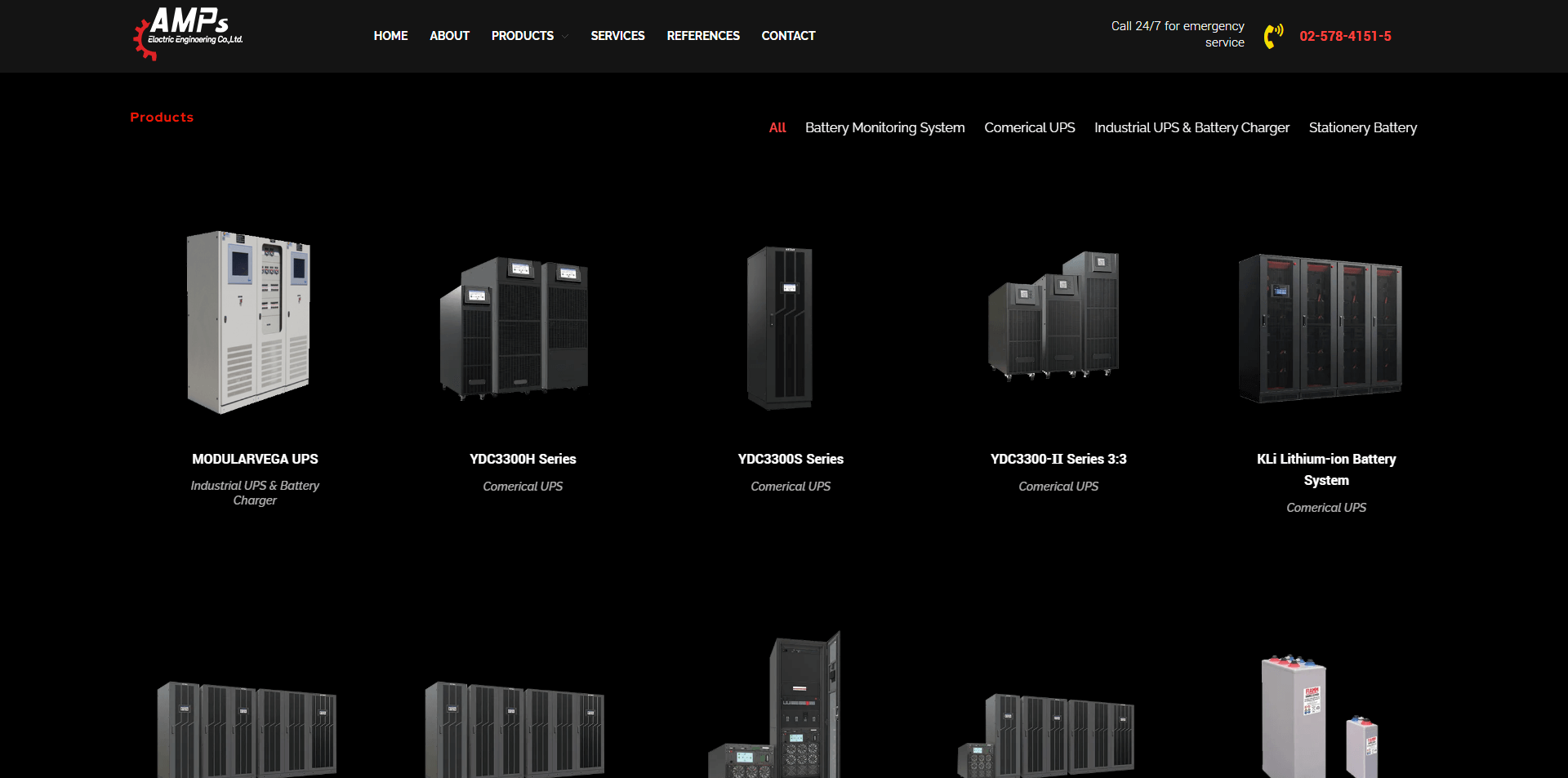Click Comerical UPS label under KLi Lithium-ion
1568x778 pixels.
tap(1326, 507)
